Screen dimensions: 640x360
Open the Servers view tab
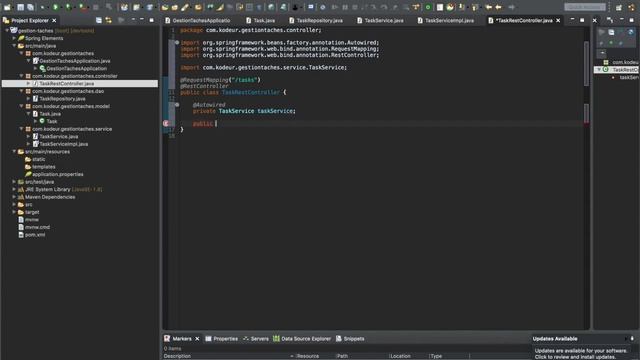point(256,338)
